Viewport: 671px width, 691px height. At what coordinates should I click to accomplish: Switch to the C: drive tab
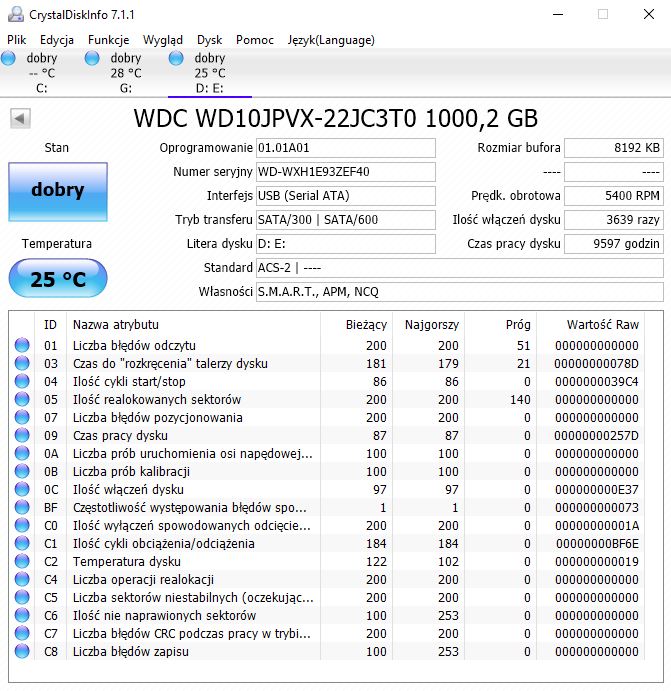tap(42, 73)
